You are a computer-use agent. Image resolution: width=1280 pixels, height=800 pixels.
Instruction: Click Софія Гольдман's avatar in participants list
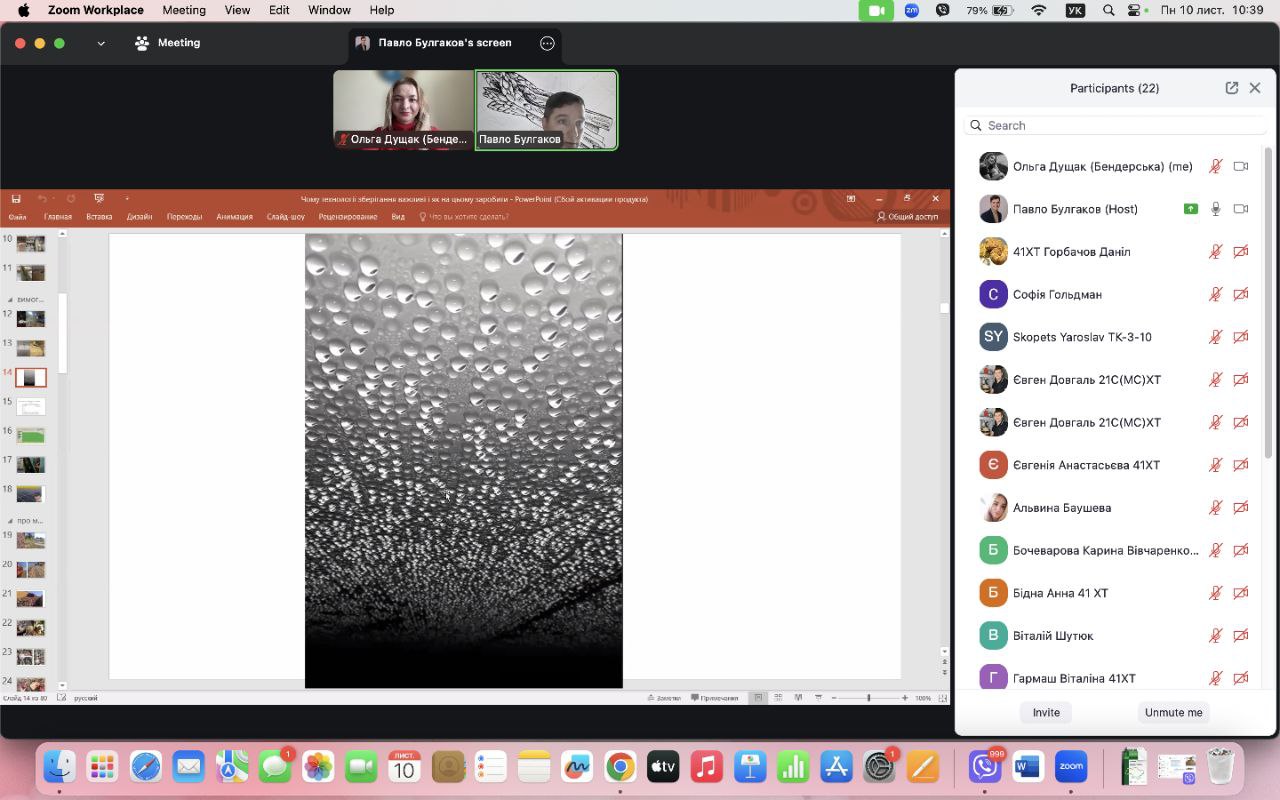(x=993, y=294)
